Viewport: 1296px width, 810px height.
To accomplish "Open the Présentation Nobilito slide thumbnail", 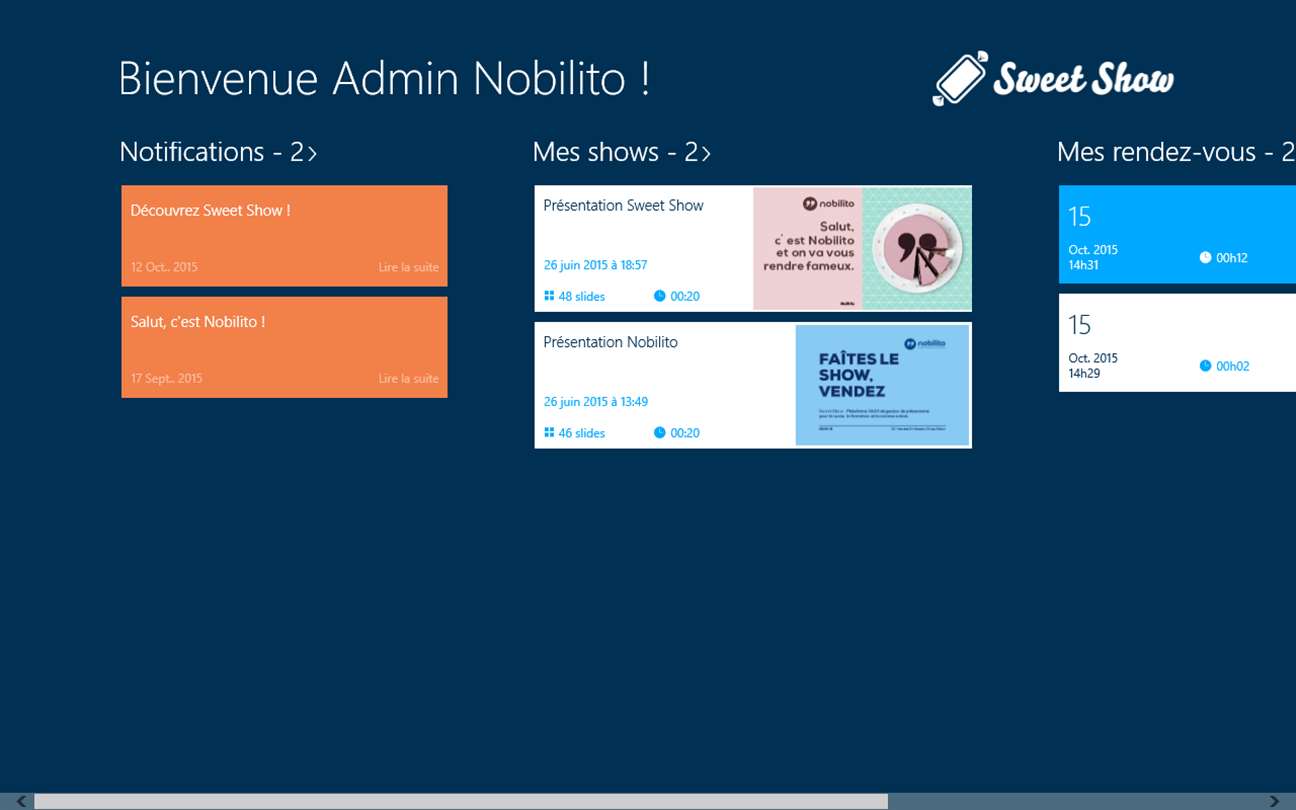I will click(882, 385).
